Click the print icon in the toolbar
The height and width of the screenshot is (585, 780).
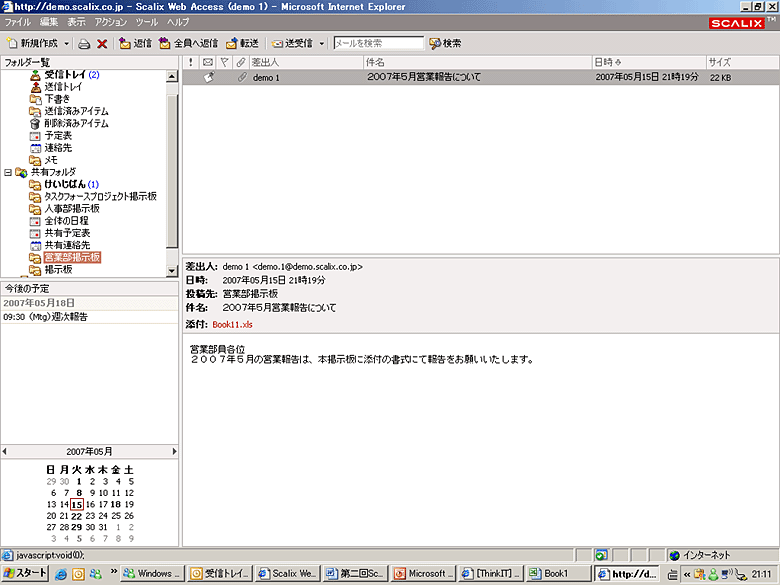click(x=84, y=44)
